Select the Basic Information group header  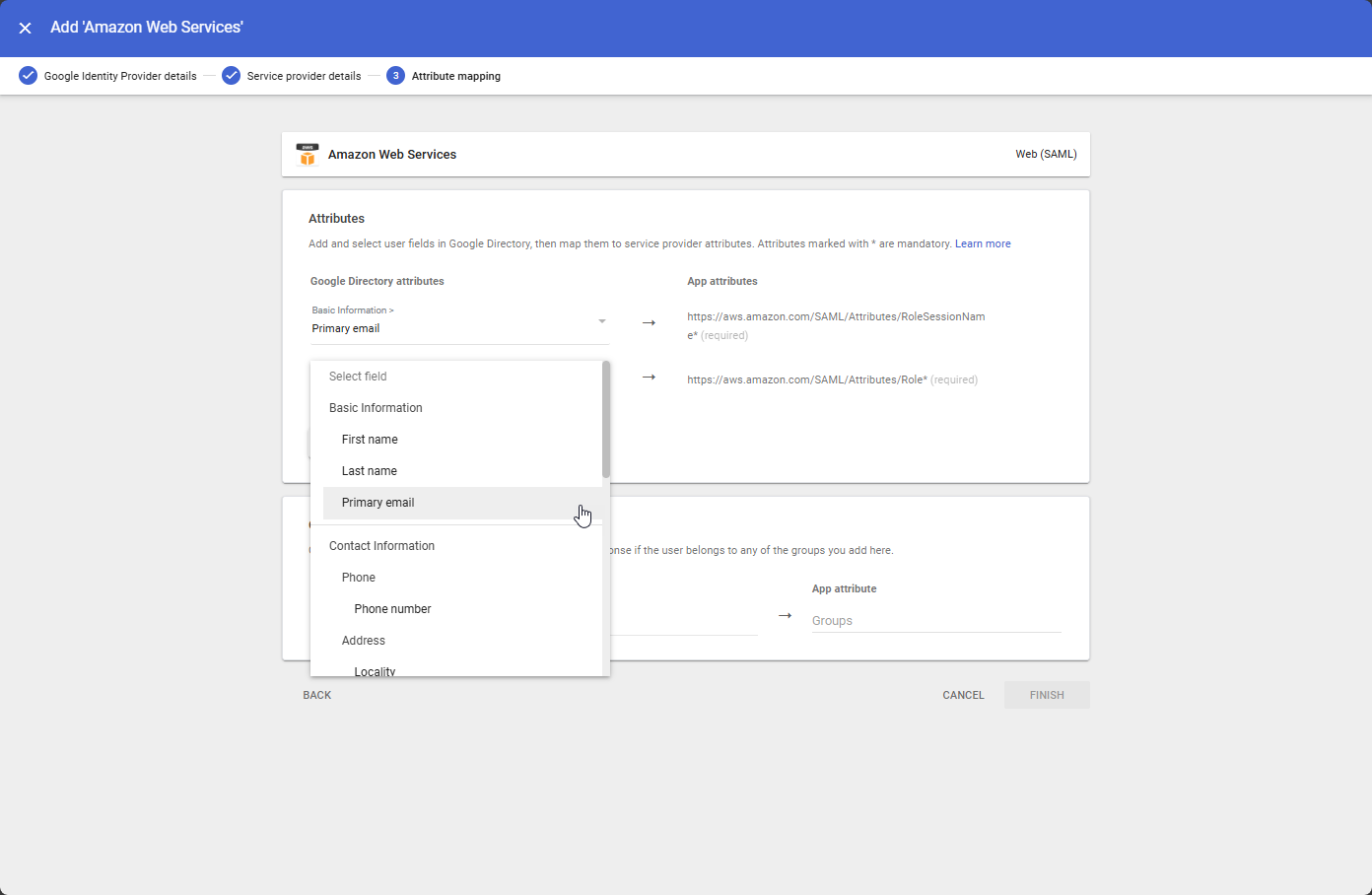coord(456,408)
